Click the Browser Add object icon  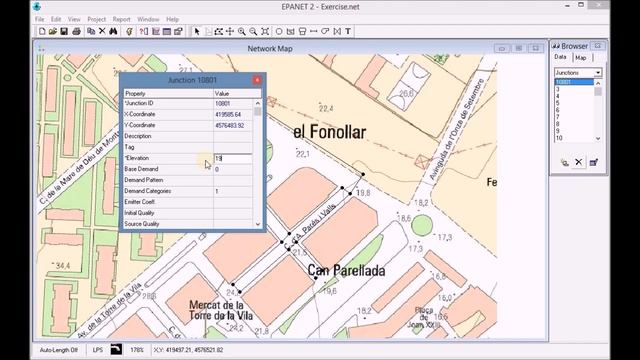(x=565, y=162)
